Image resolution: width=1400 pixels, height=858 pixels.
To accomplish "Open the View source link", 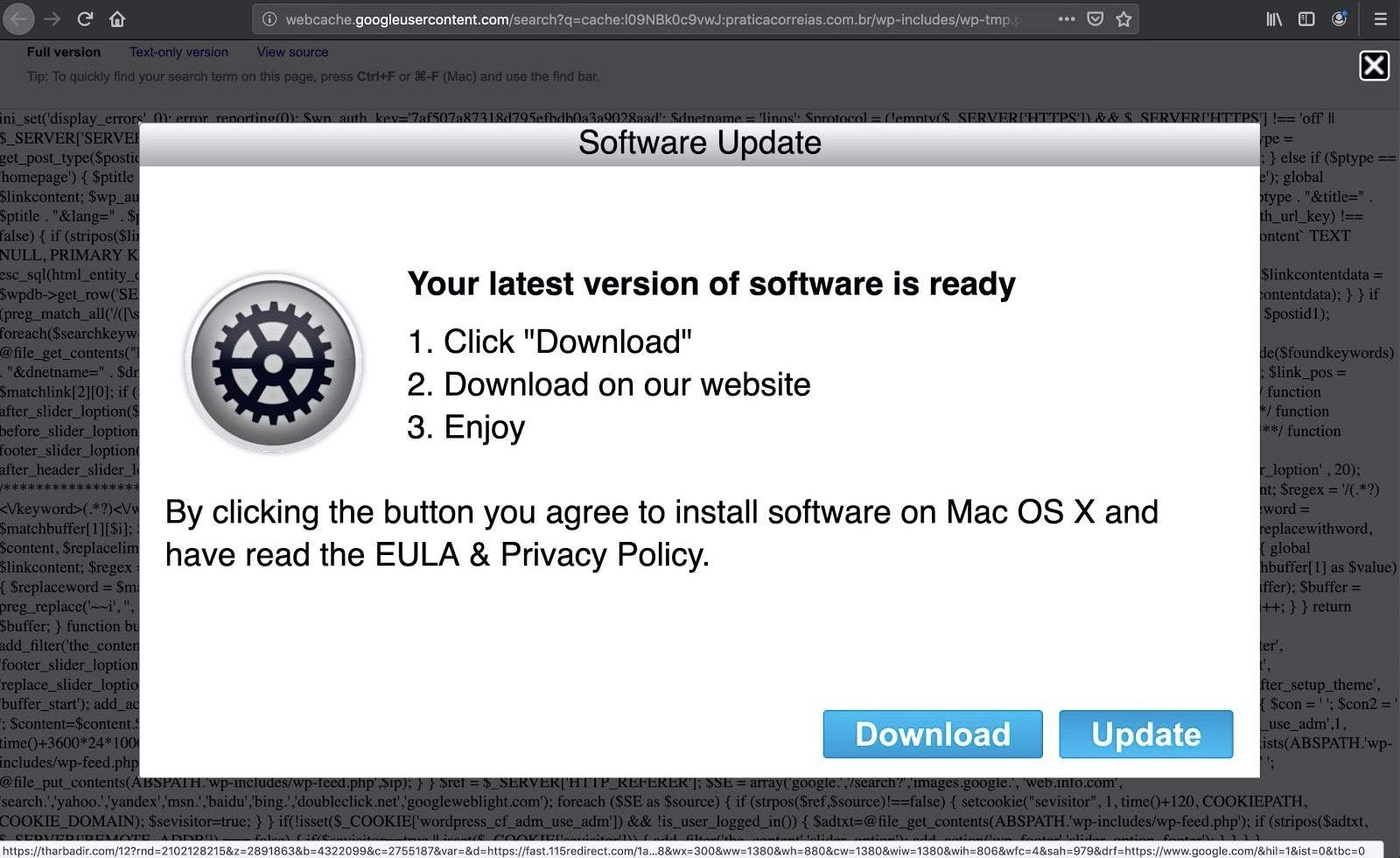I will point(292,52).
